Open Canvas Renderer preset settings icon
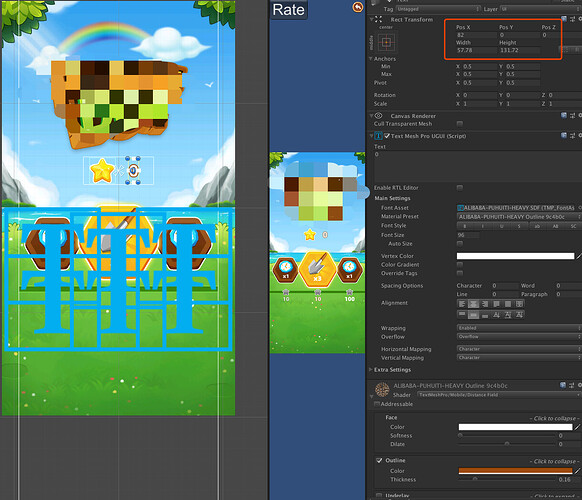The width and height of the screenshot is (582, 500). pyautogui.click(x=572, y=115)
